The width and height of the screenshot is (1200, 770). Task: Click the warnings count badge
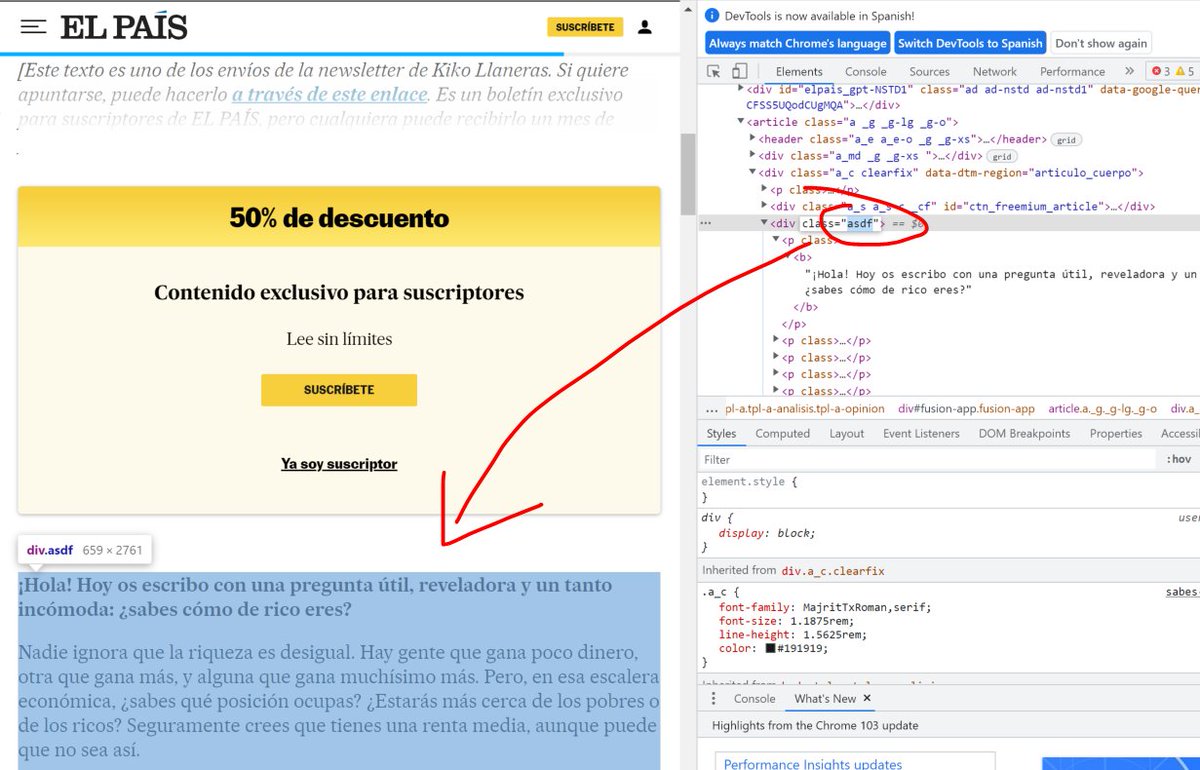click(x=1185, y=71)
